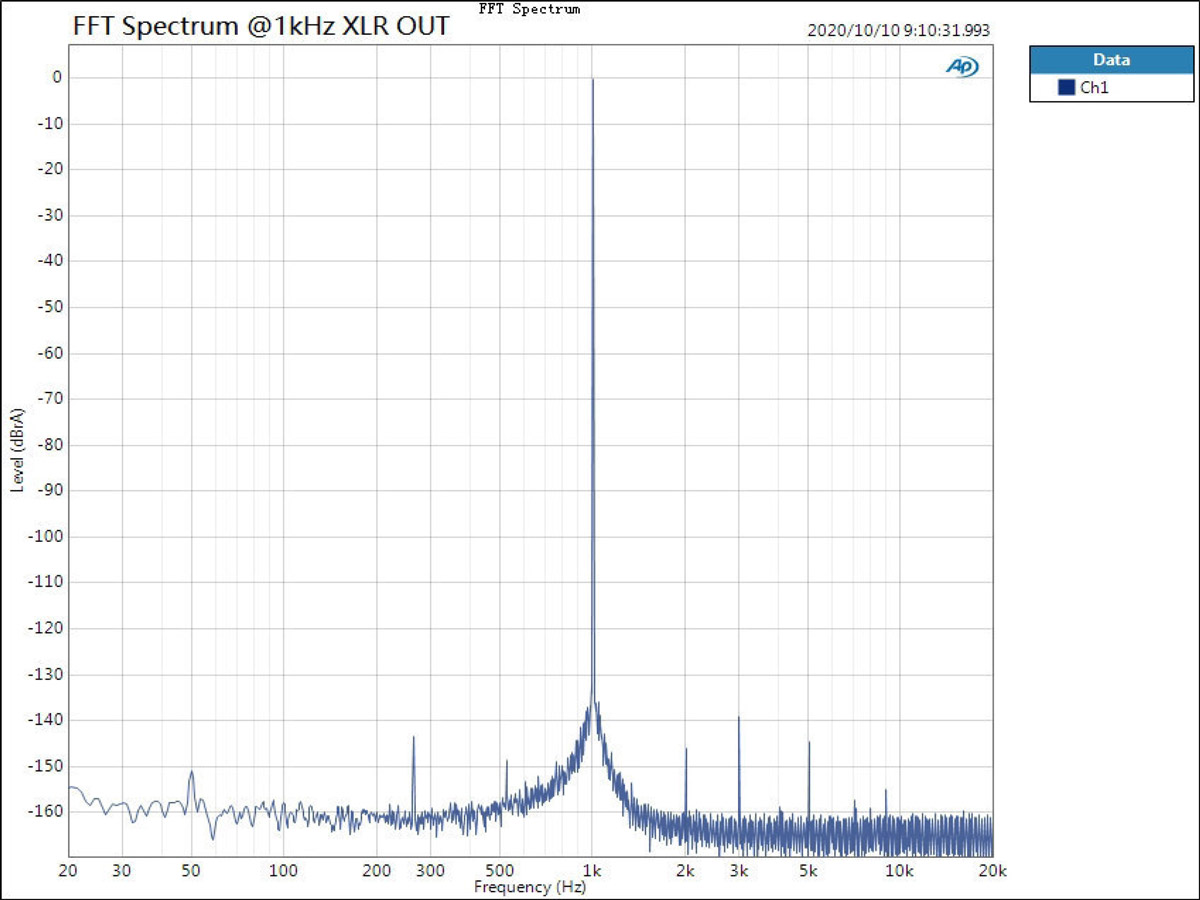Viewport: 1200px width, 900px height.
Task: Click the spur peak between 200 and 300 Hz
Action: pos(413,737)
